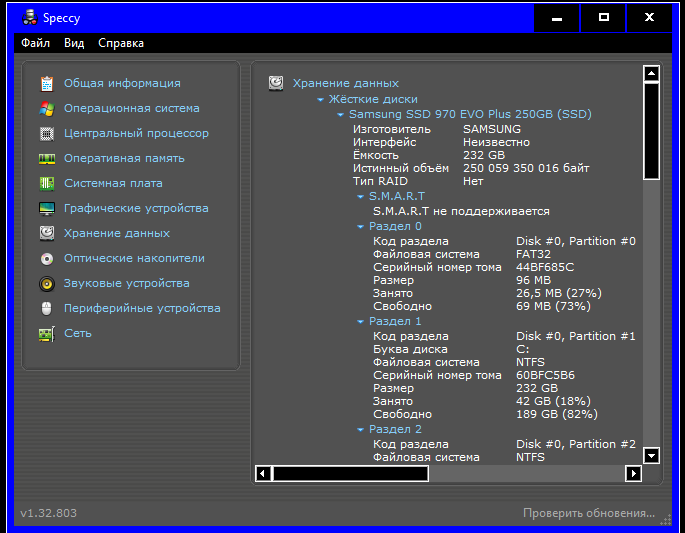
Task: Open Оперативная память section
Action: point(124,158)
